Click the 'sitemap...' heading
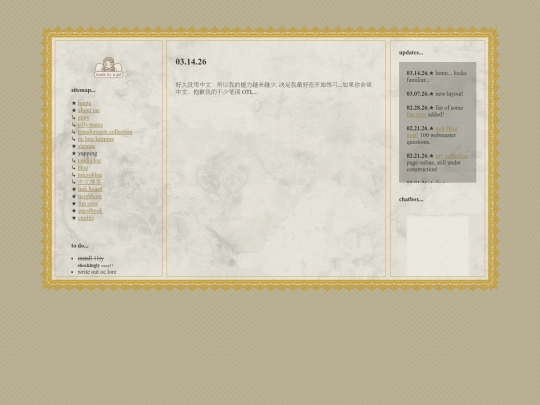The width and height of the screenshot is (540, 405). coord(83,90)
